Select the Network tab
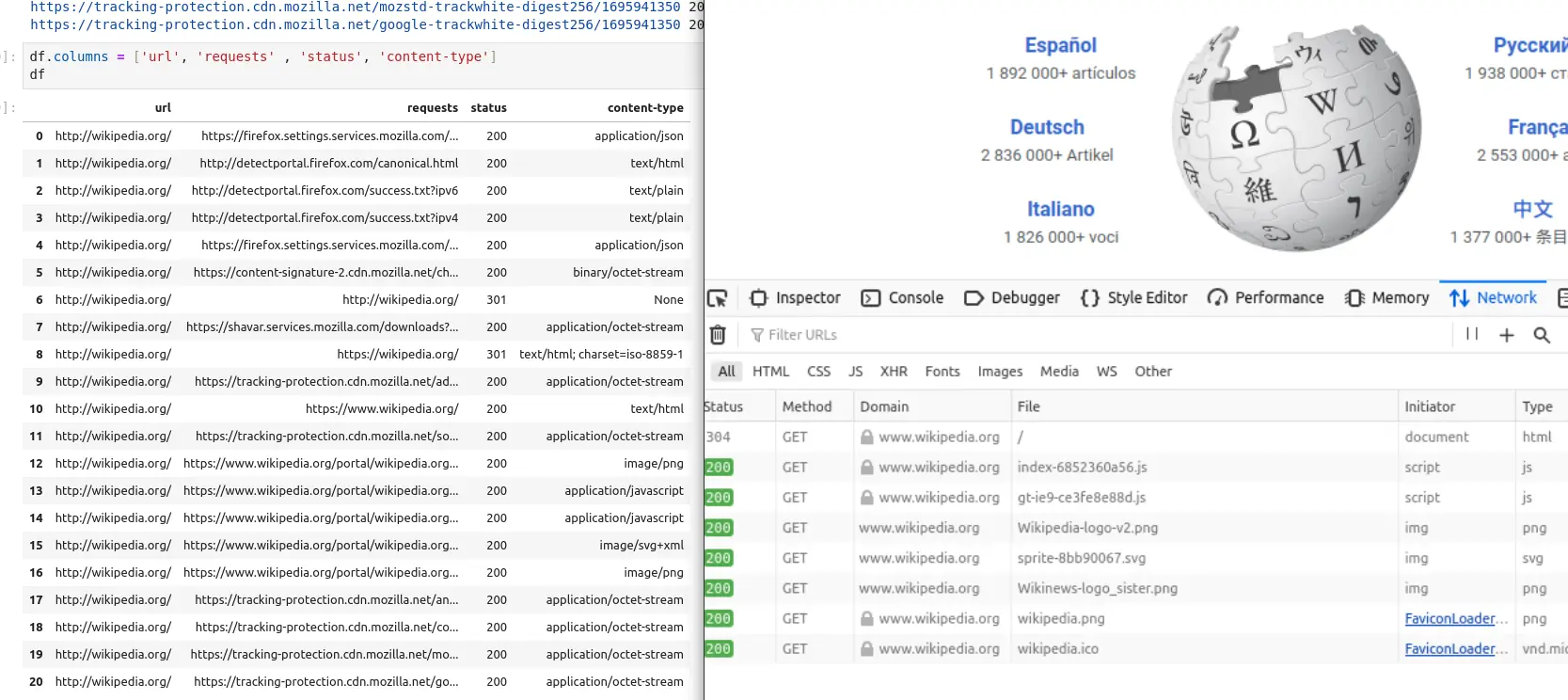 tap(1493, 298)
